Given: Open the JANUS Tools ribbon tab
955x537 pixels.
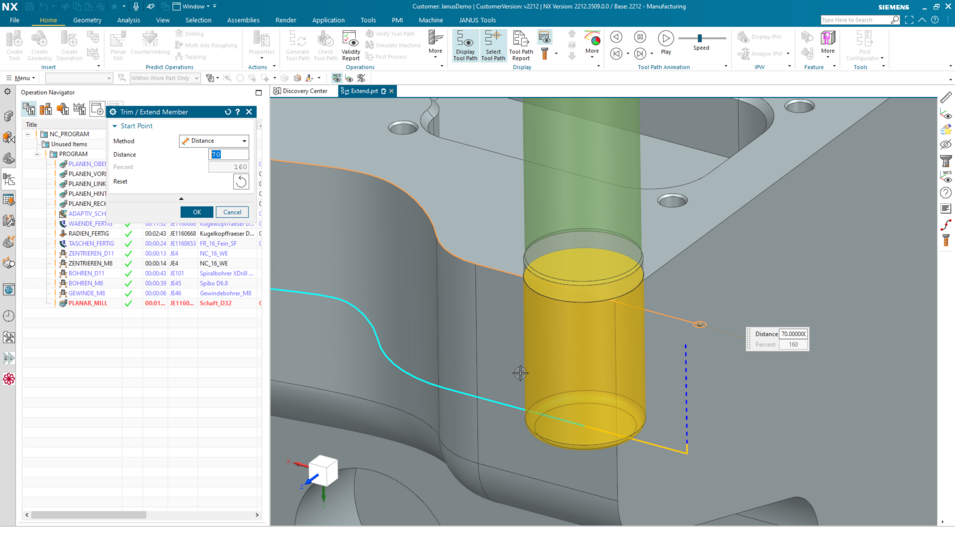Looking at the screenshot, I should pyautogui.click(x=478, y=20).
